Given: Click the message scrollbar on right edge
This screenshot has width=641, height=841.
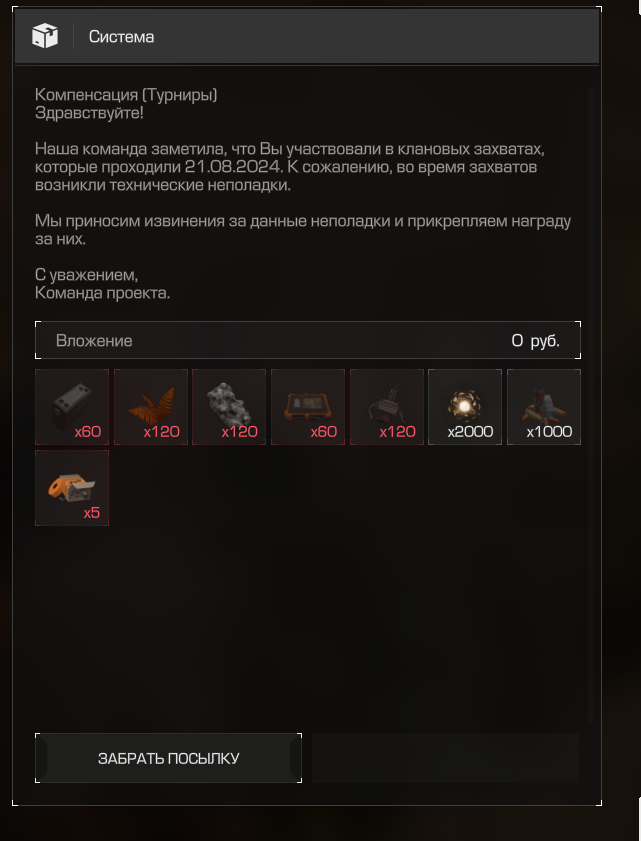Looking at the screenshot, I should coord(592,405).
